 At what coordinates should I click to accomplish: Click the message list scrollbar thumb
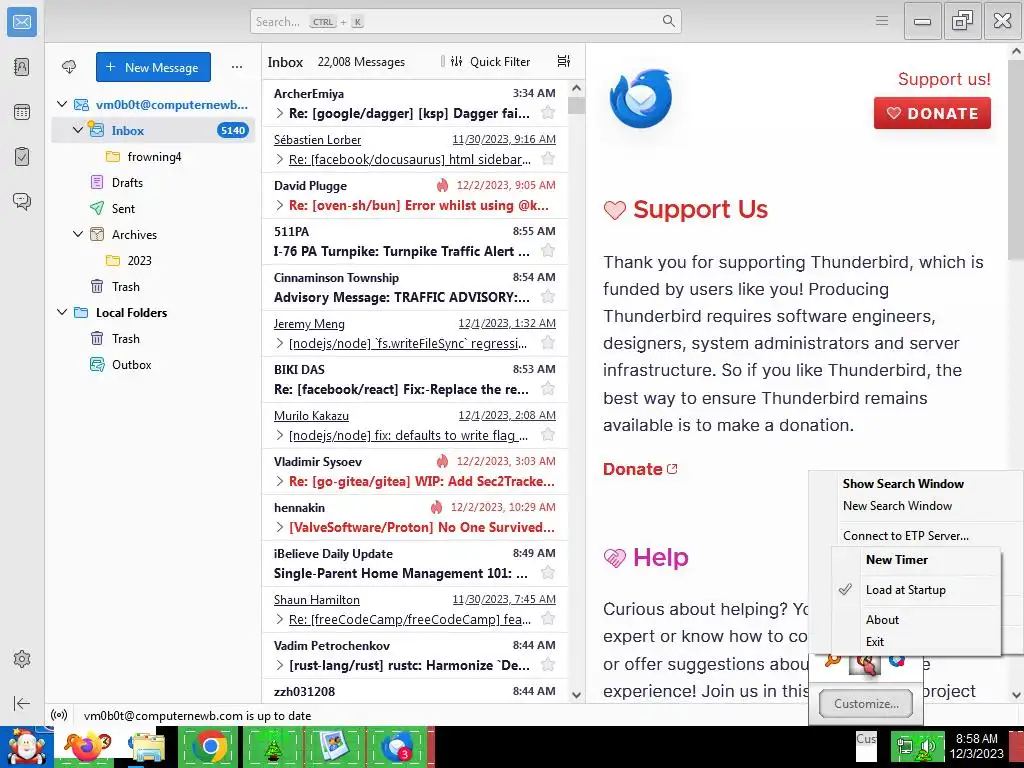point(576,105)
